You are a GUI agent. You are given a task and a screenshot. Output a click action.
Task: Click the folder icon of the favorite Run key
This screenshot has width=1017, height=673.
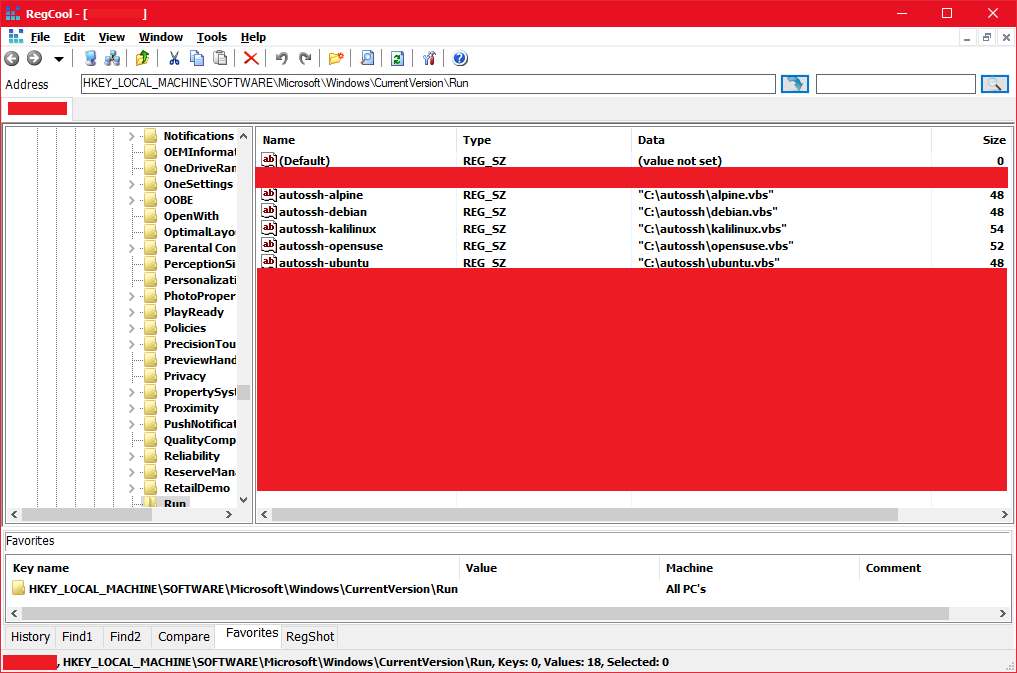(x=19, y=589)
